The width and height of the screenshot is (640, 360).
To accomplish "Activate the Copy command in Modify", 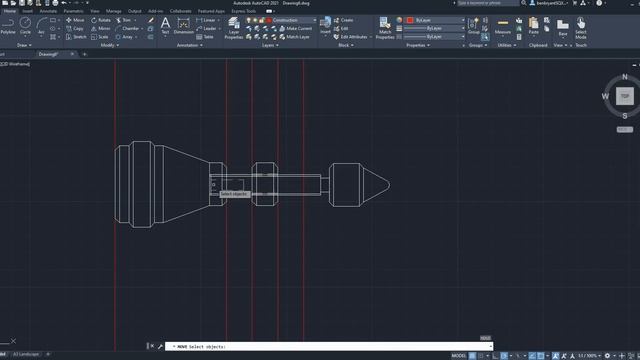I will tap(75, 29).
